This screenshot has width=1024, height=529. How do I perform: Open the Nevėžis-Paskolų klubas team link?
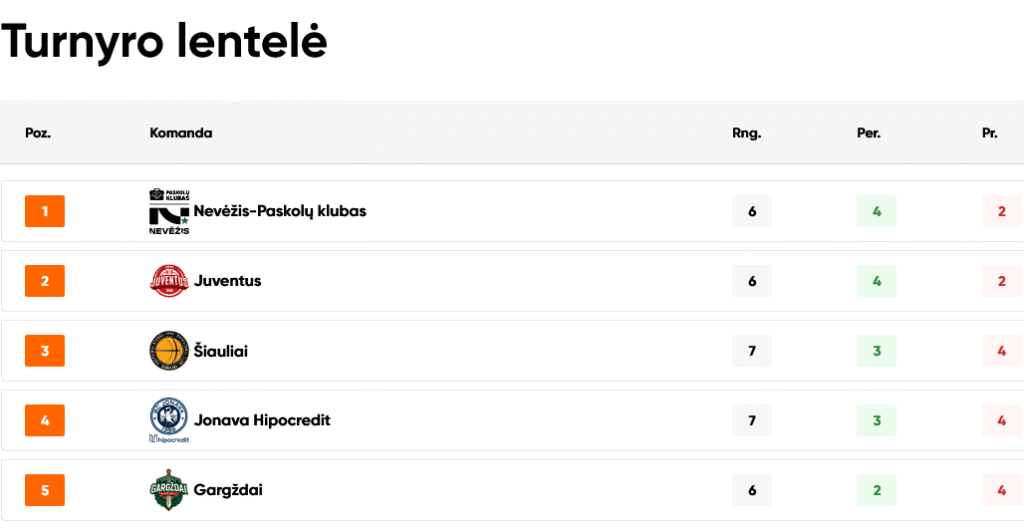[x=280, y=211]
